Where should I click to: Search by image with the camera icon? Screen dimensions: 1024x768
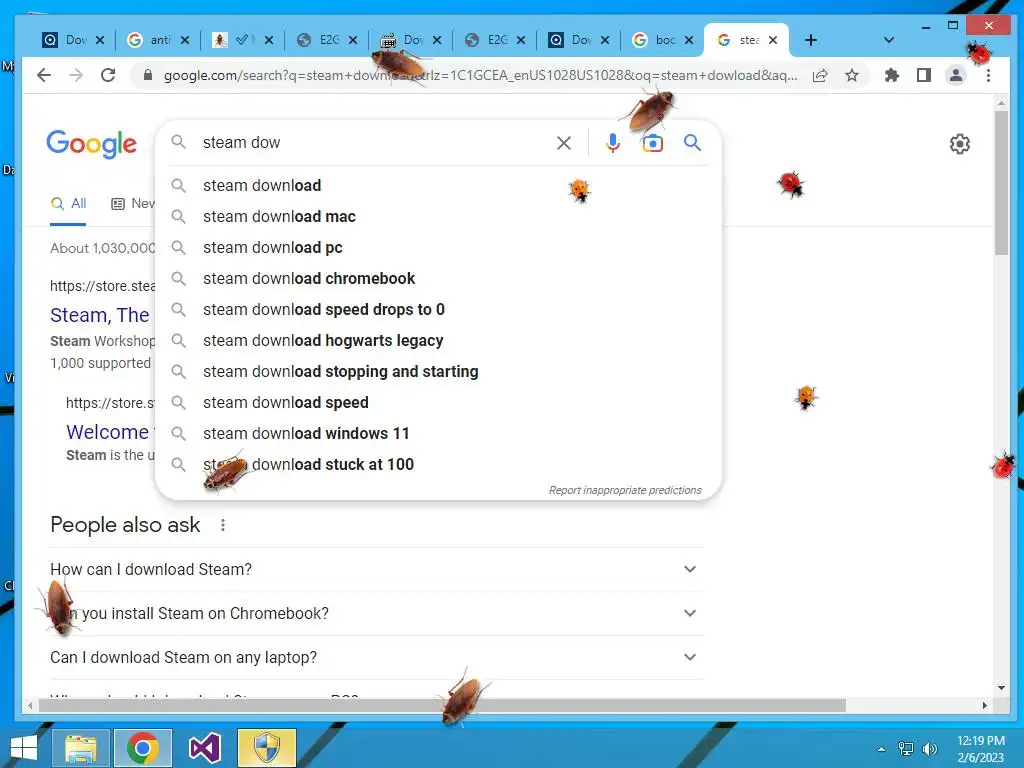pyautogui.click(x=652, y=143)
